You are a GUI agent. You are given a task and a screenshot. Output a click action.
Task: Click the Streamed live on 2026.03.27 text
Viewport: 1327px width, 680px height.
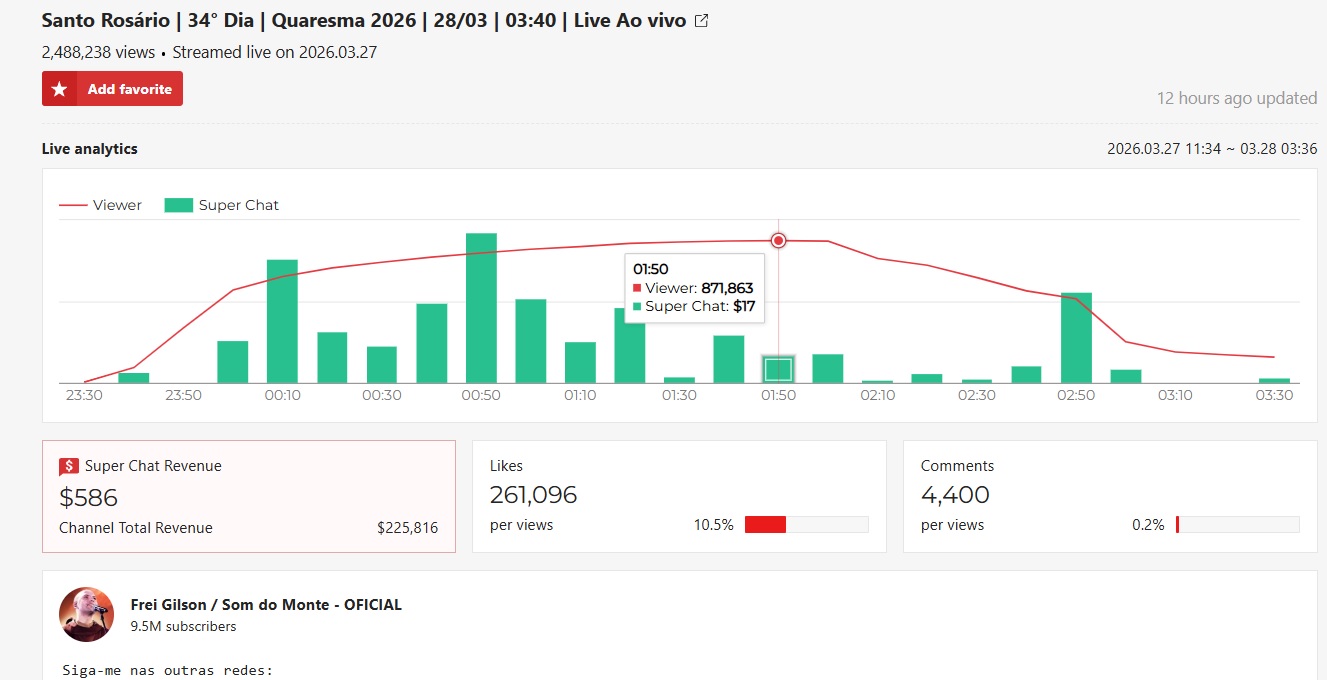(x=275, y=52)
